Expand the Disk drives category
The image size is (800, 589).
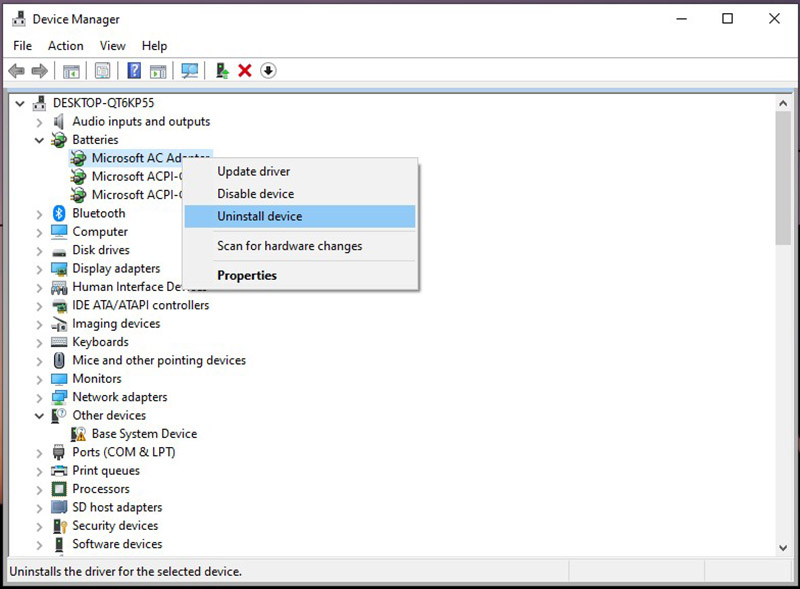click(x=39, y=250)
